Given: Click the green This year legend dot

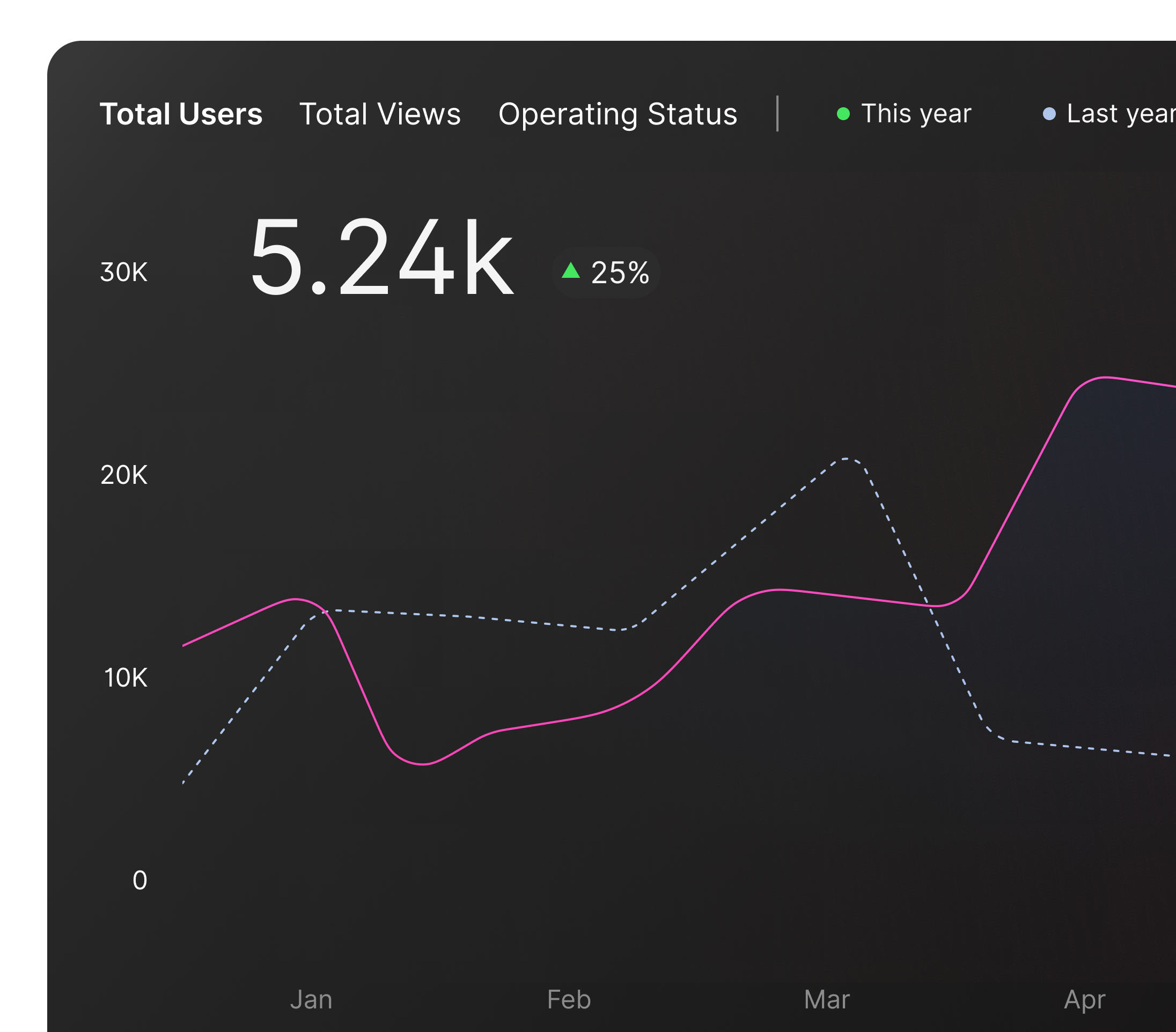Looking at the screenshot, I should tap(843, 114).
